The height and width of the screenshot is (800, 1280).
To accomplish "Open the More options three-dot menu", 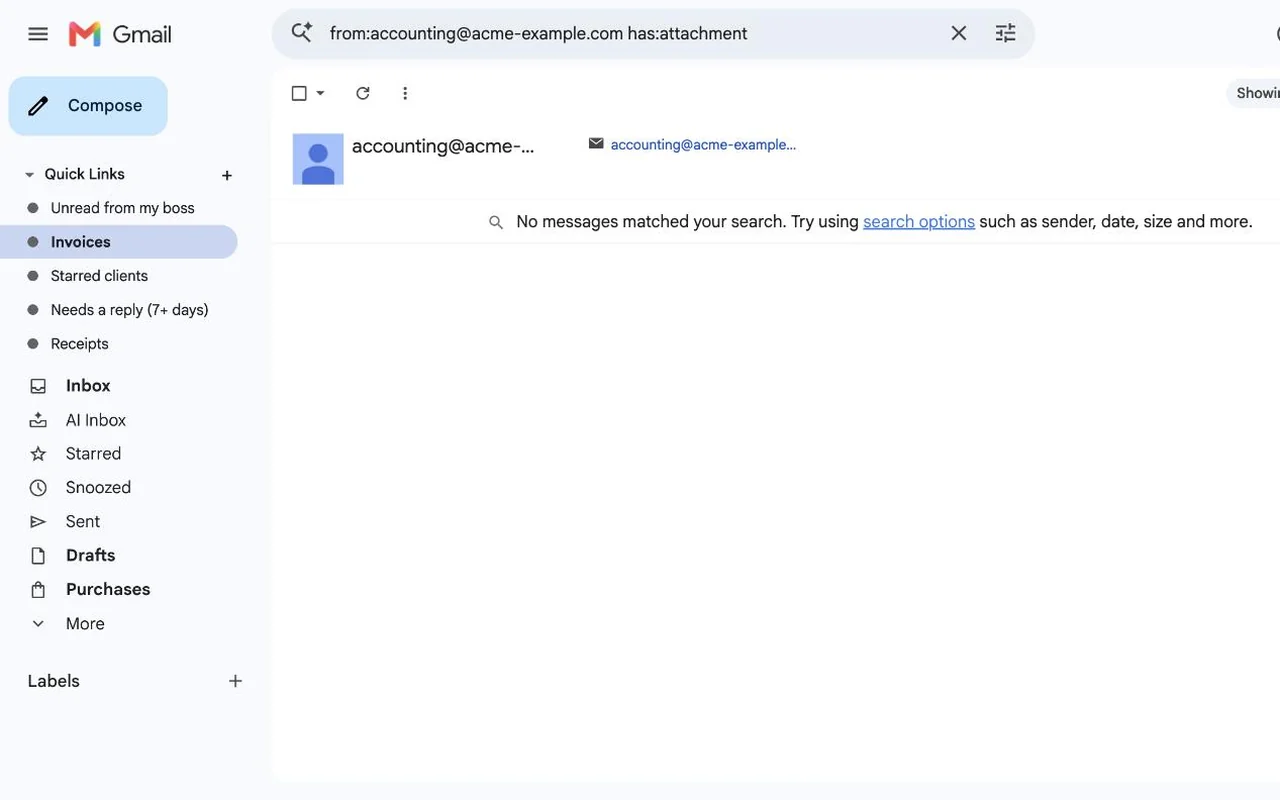I will (x=405, y=93).
